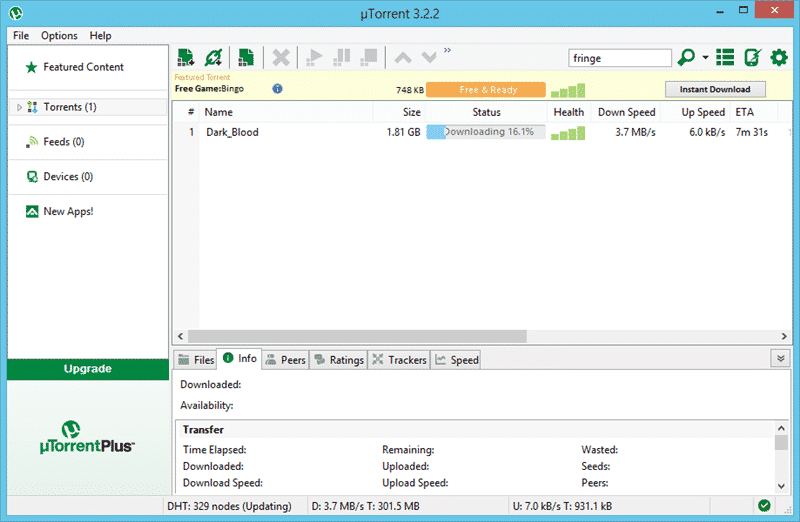
Task: Collapse the detail pane with chevron button
Action: (780, 358)
